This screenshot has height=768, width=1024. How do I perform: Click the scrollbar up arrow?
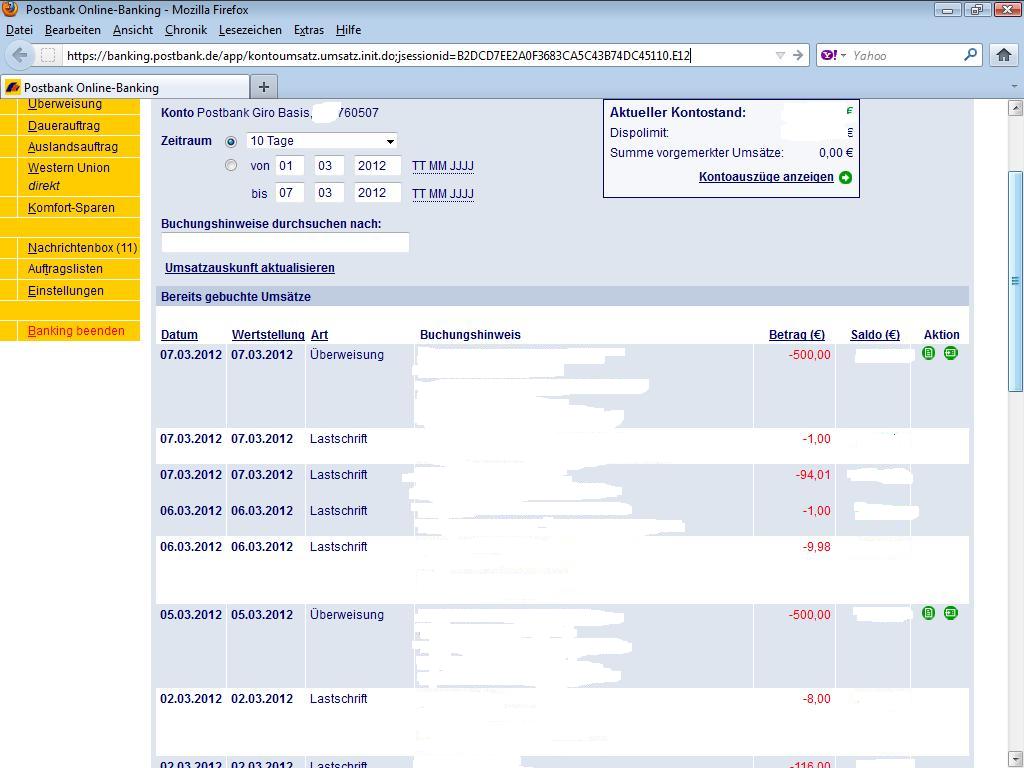(x=1015, y=108)
